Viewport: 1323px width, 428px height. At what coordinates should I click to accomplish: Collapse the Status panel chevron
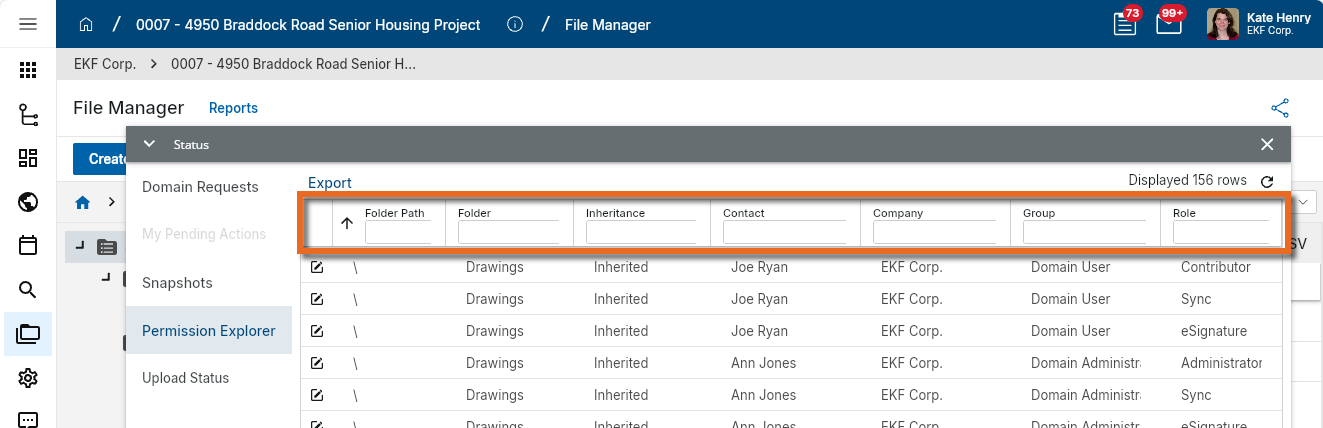coord(149,144)
